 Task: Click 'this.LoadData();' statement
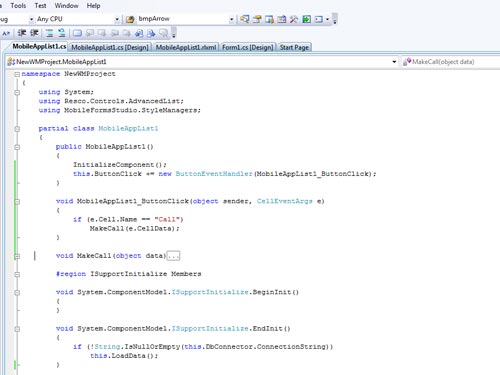tap(124, 356)
